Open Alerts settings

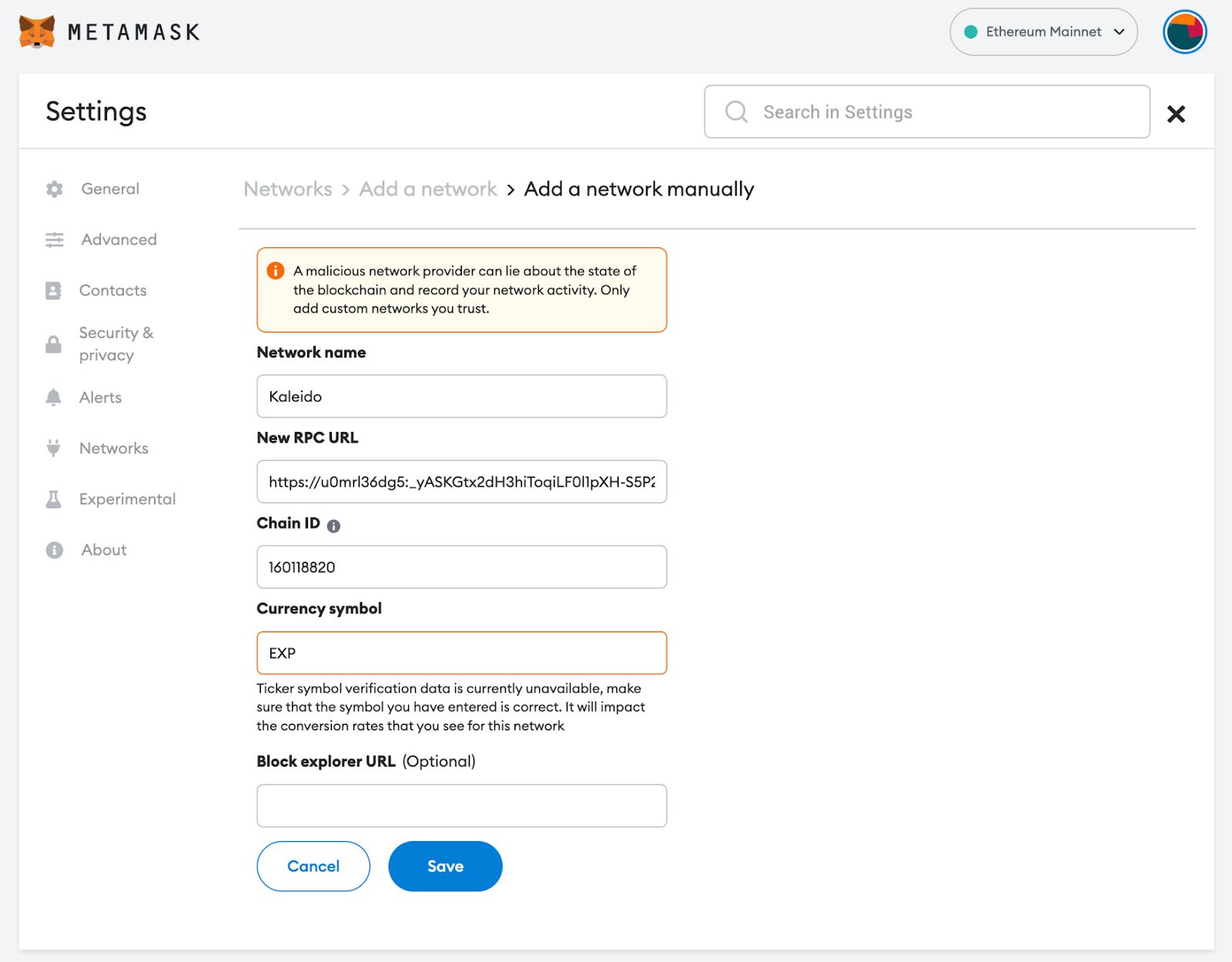[100, 397]
